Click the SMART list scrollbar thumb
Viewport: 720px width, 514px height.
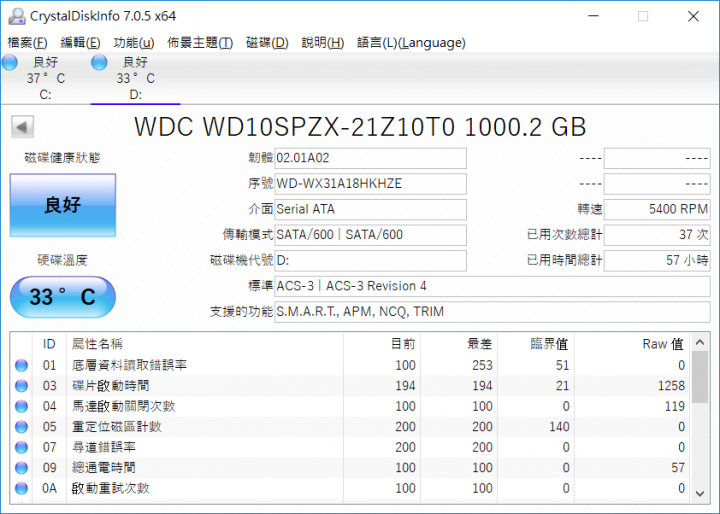[x=700, y=377]
